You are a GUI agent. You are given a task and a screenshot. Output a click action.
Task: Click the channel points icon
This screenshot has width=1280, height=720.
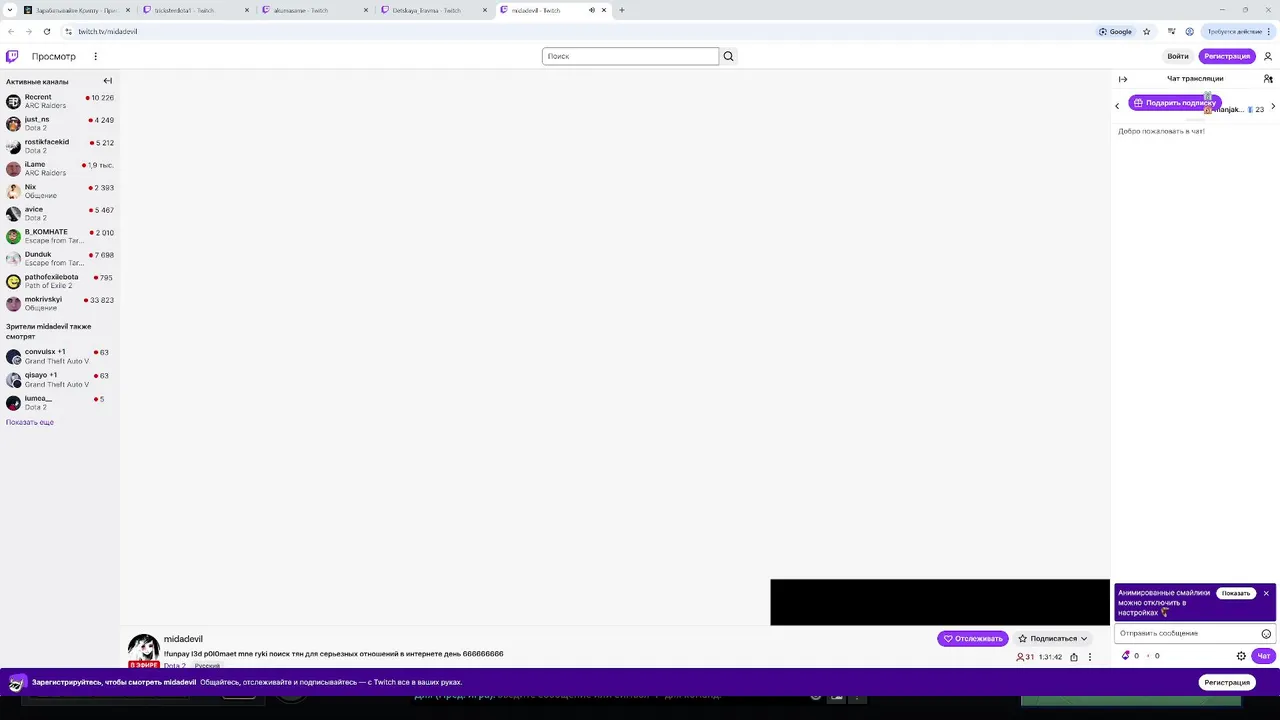coord(1126,656)
